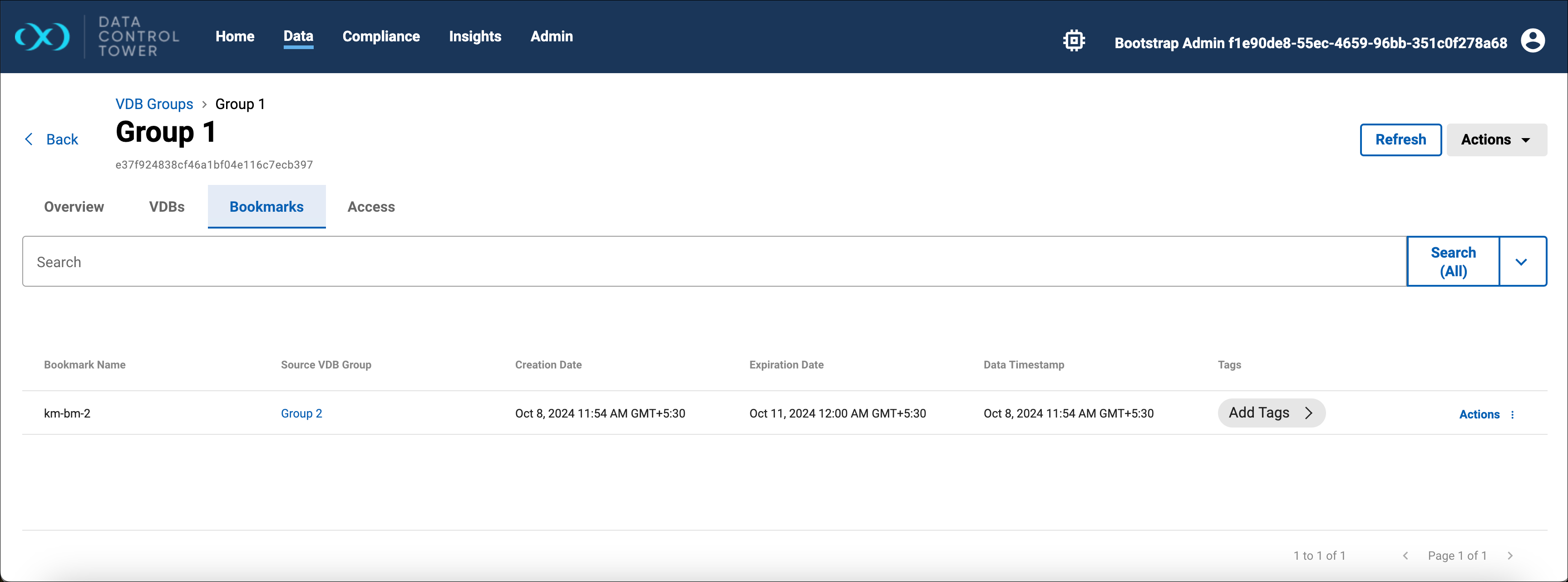Expand the Search (All) dropdown chevron
Viewport: 1568px width, 582px height.
1521,262
